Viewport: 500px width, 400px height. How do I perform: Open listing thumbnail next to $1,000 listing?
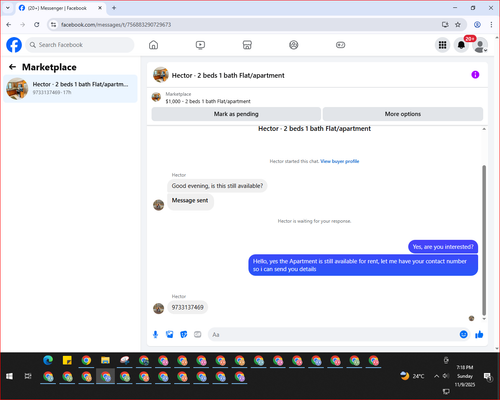coord(156,97)
